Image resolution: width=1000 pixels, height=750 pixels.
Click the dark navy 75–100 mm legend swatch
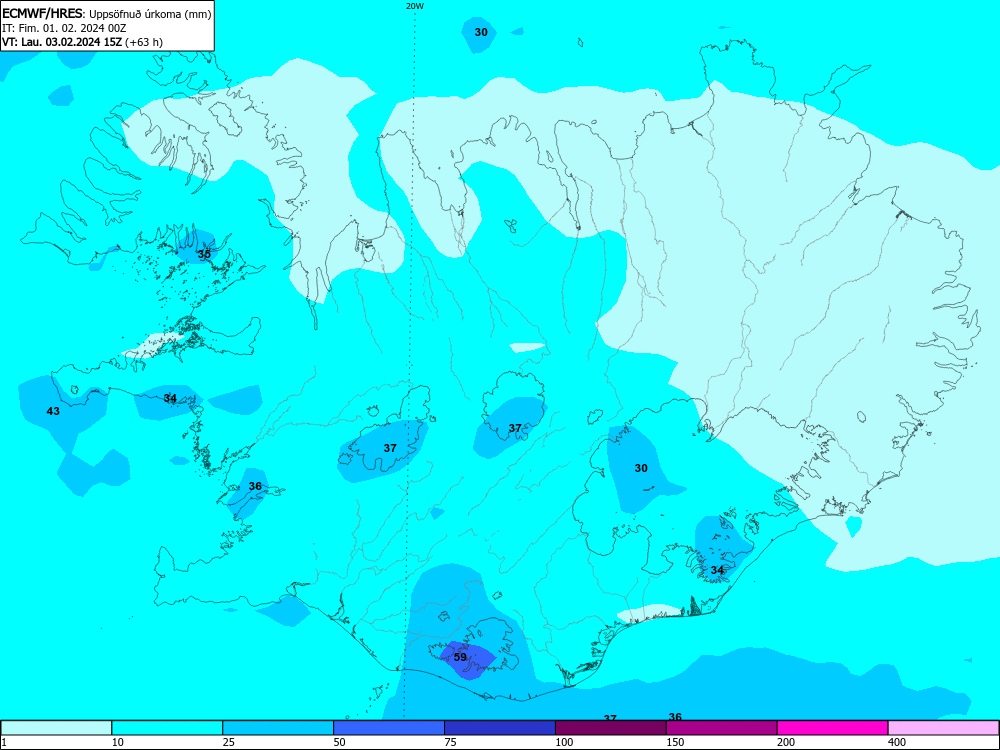coord(500,728)
